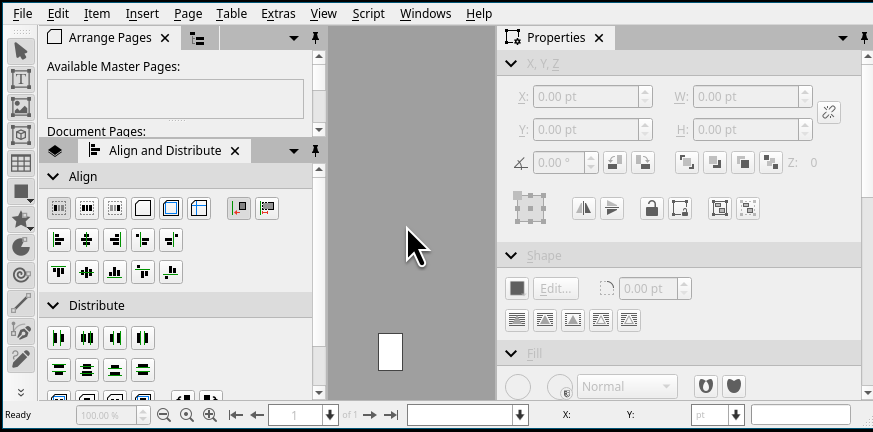Pick the Spiral tool
Image resolution: width=873 pixels, height=432 pixels.
(x=20, y=274)
